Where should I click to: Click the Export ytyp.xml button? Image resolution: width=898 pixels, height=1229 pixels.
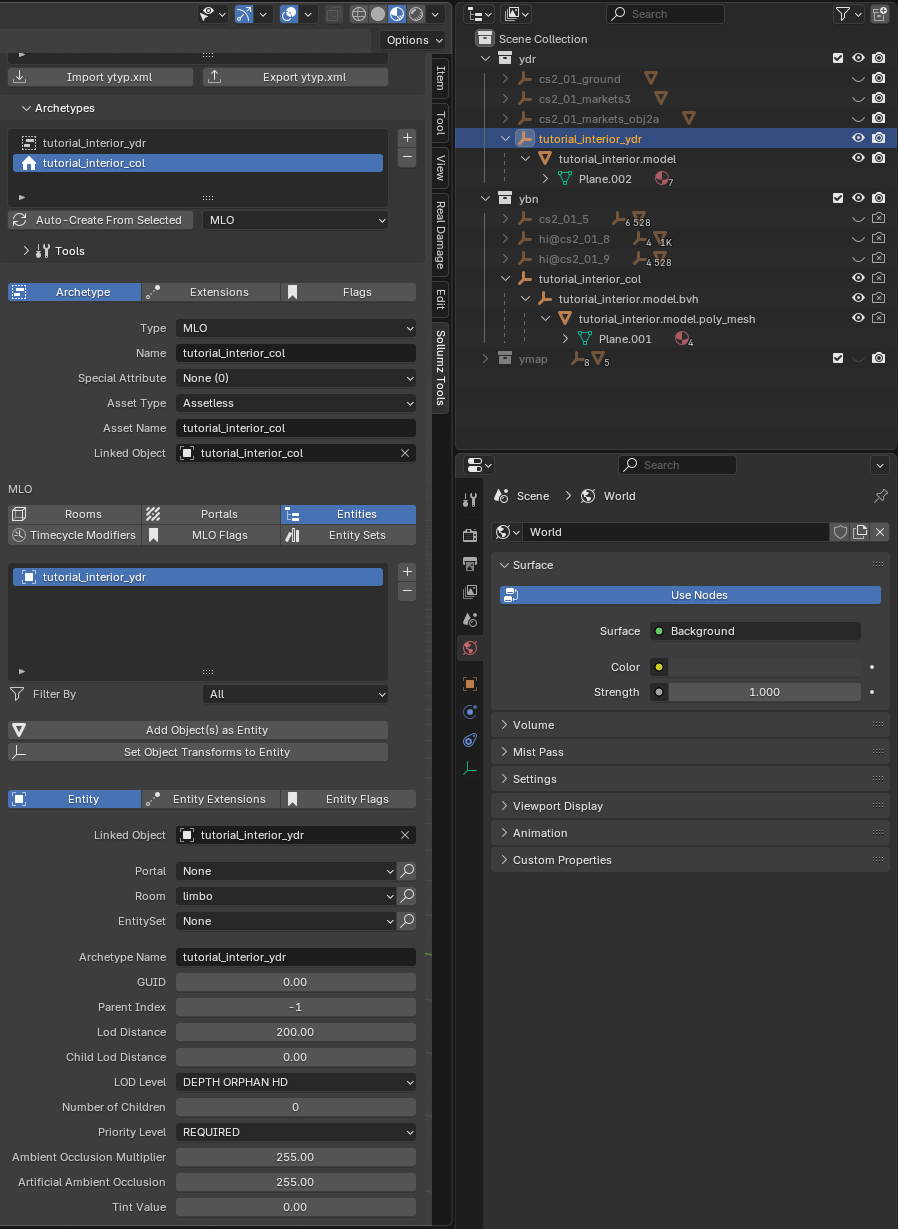point(295,77)
